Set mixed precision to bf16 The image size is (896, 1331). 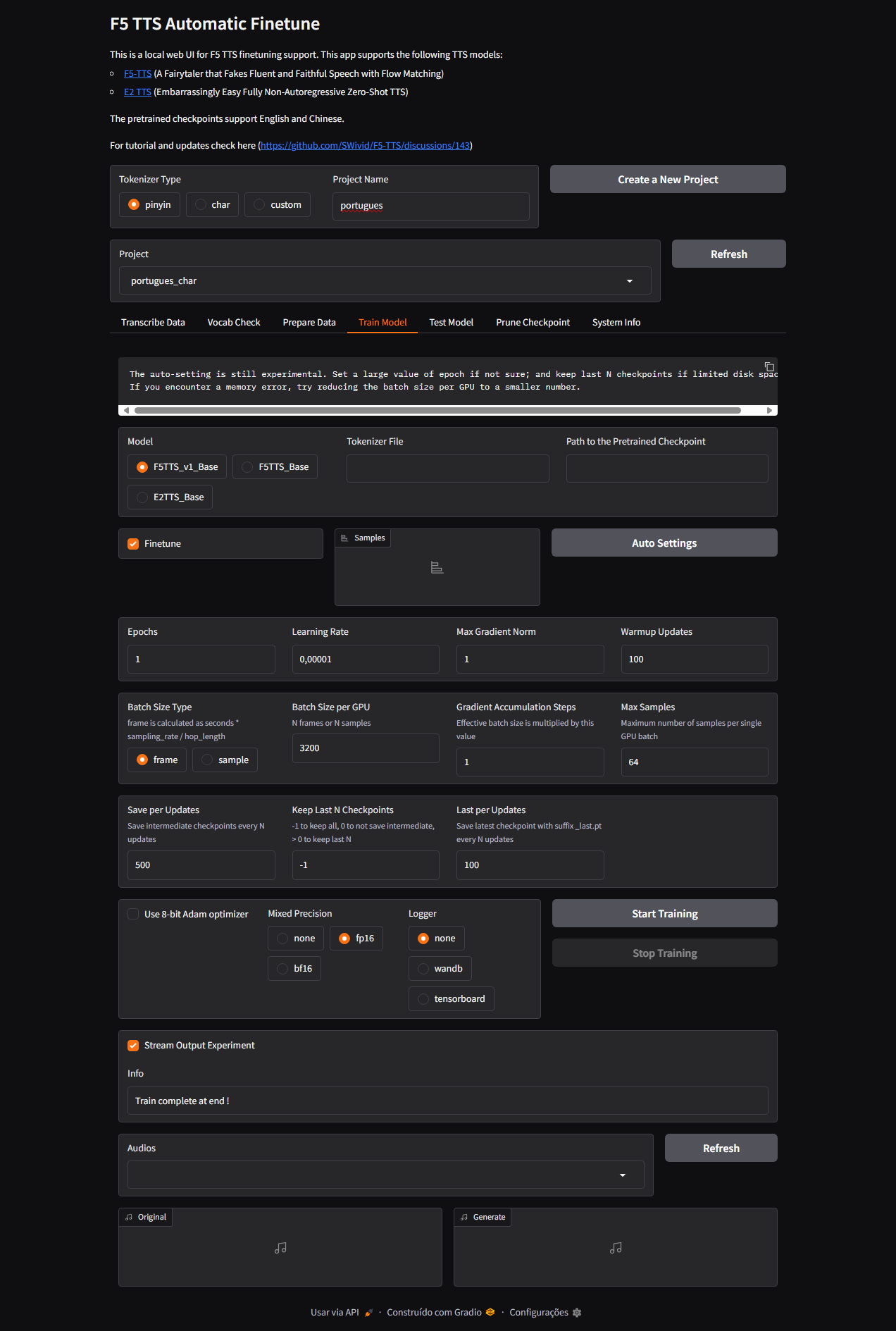point(294,968)
